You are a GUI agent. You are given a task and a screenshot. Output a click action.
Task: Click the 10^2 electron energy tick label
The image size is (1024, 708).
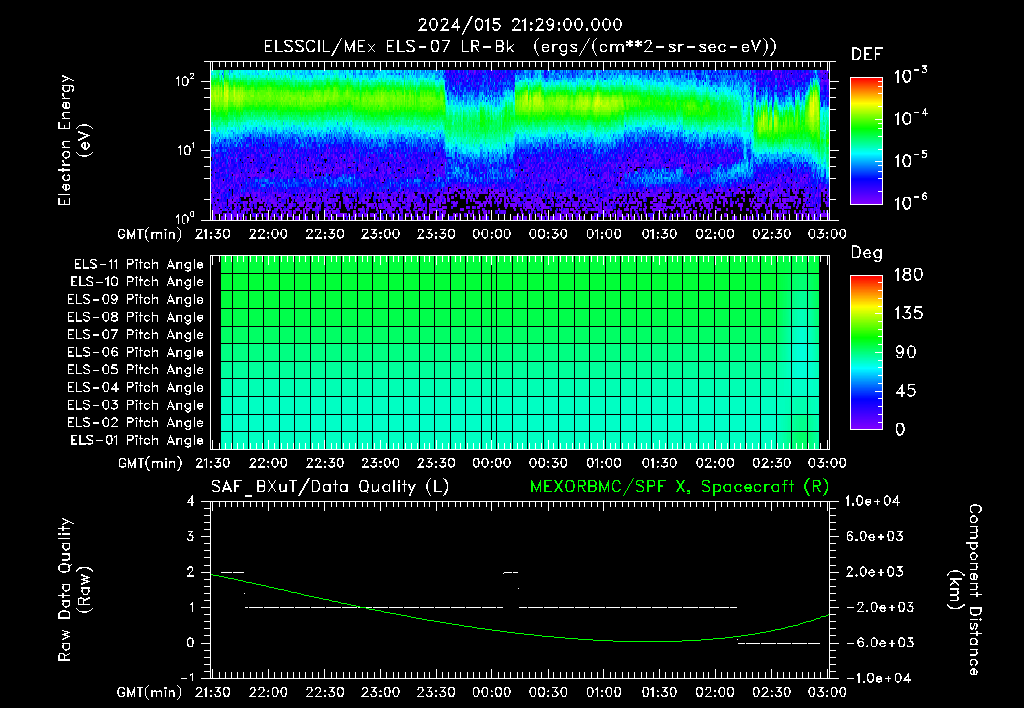185,81
